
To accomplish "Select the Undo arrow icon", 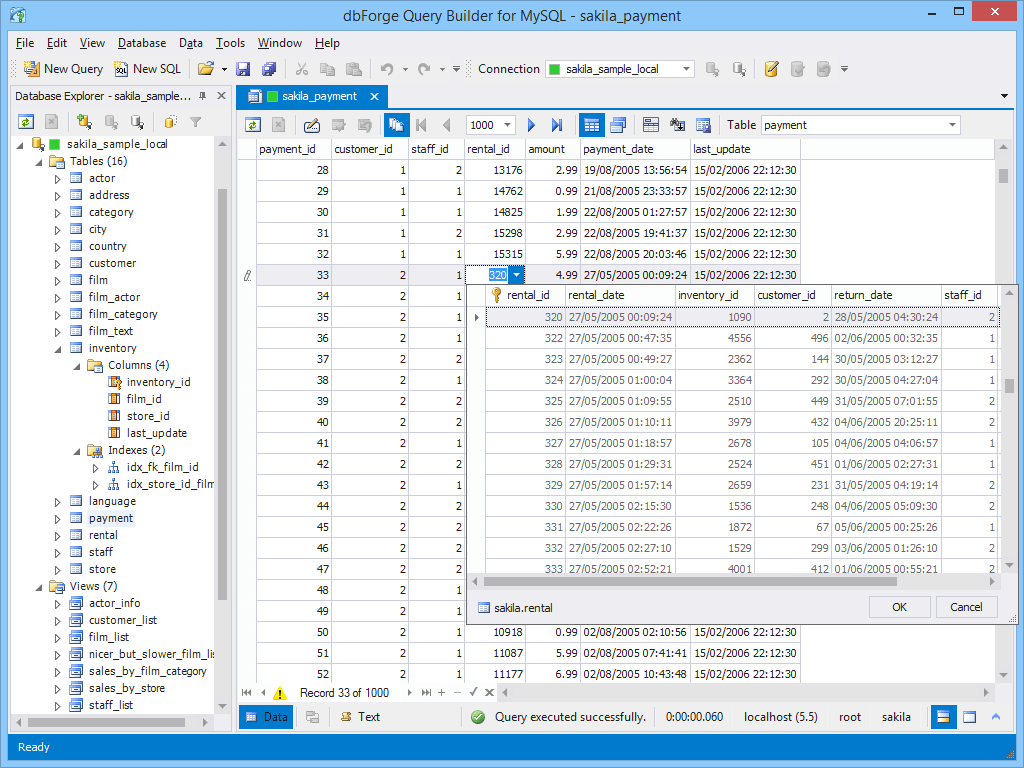I will coord(389,68).
